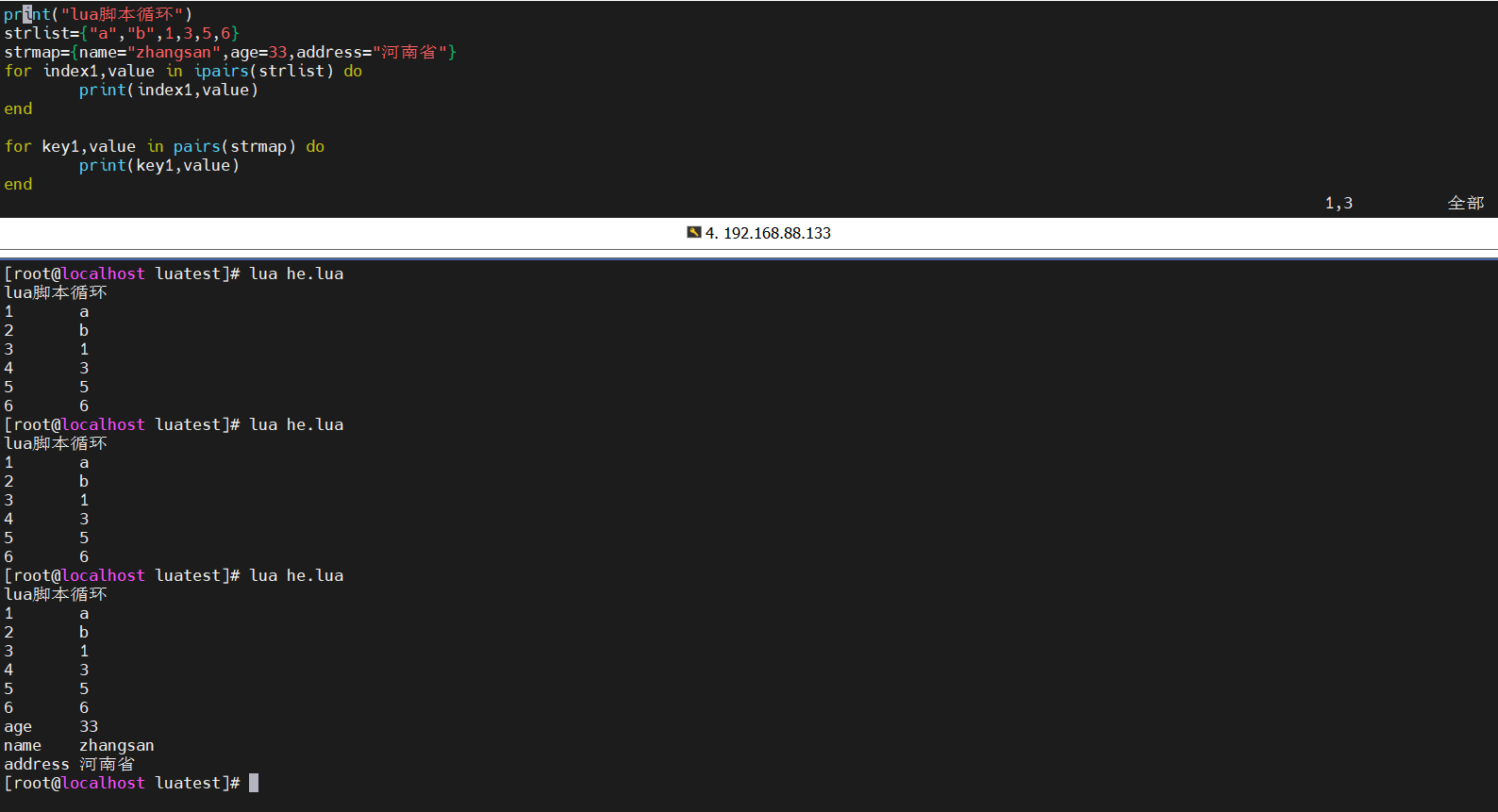Click the final terminal prompt cursor

click(x=254, y=783)
